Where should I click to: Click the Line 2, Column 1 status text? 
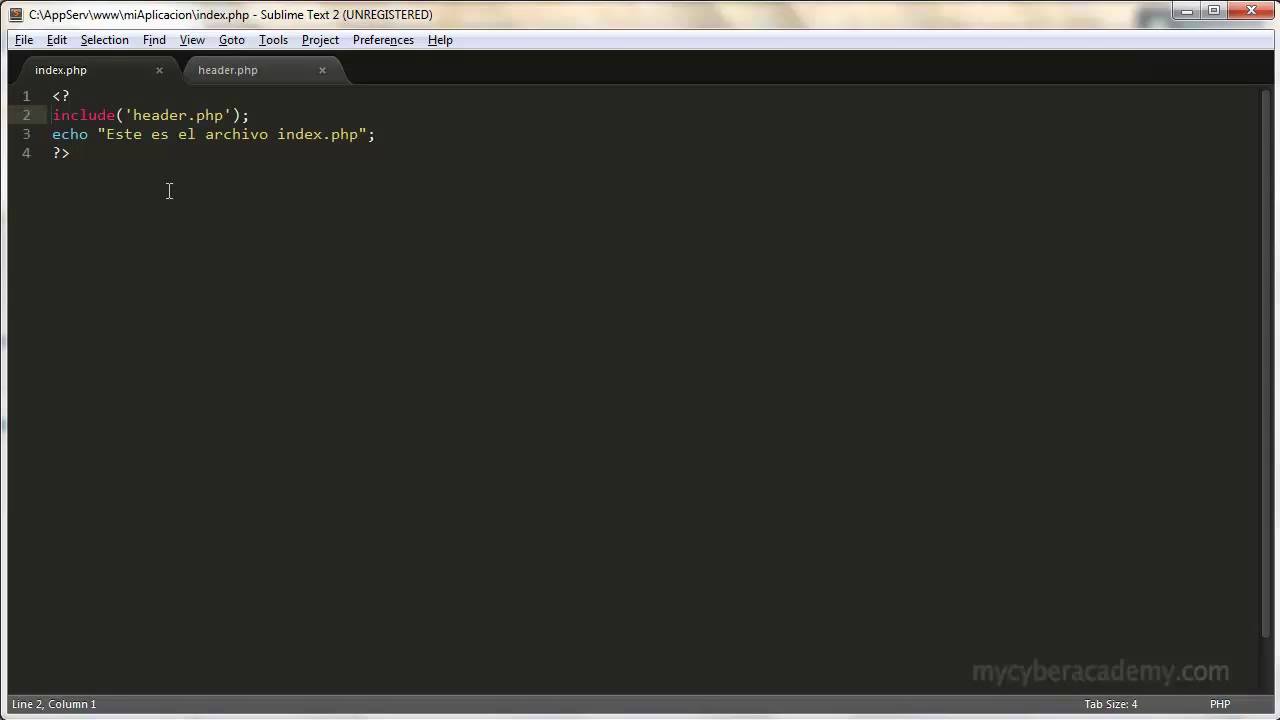(x=54, y=704)
